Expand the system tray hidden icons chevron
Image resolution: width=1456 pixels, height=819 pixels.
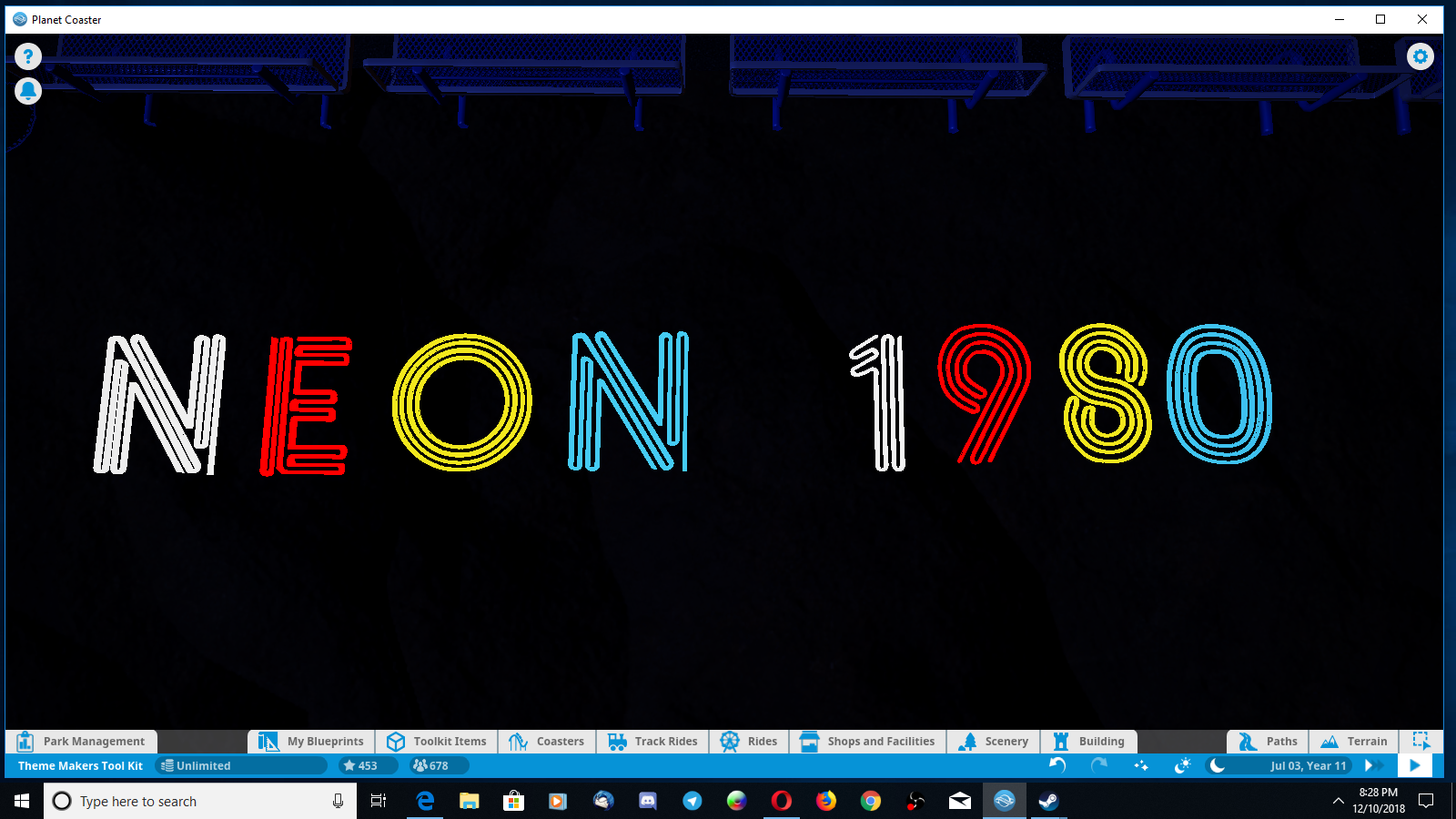point(1338,801)
